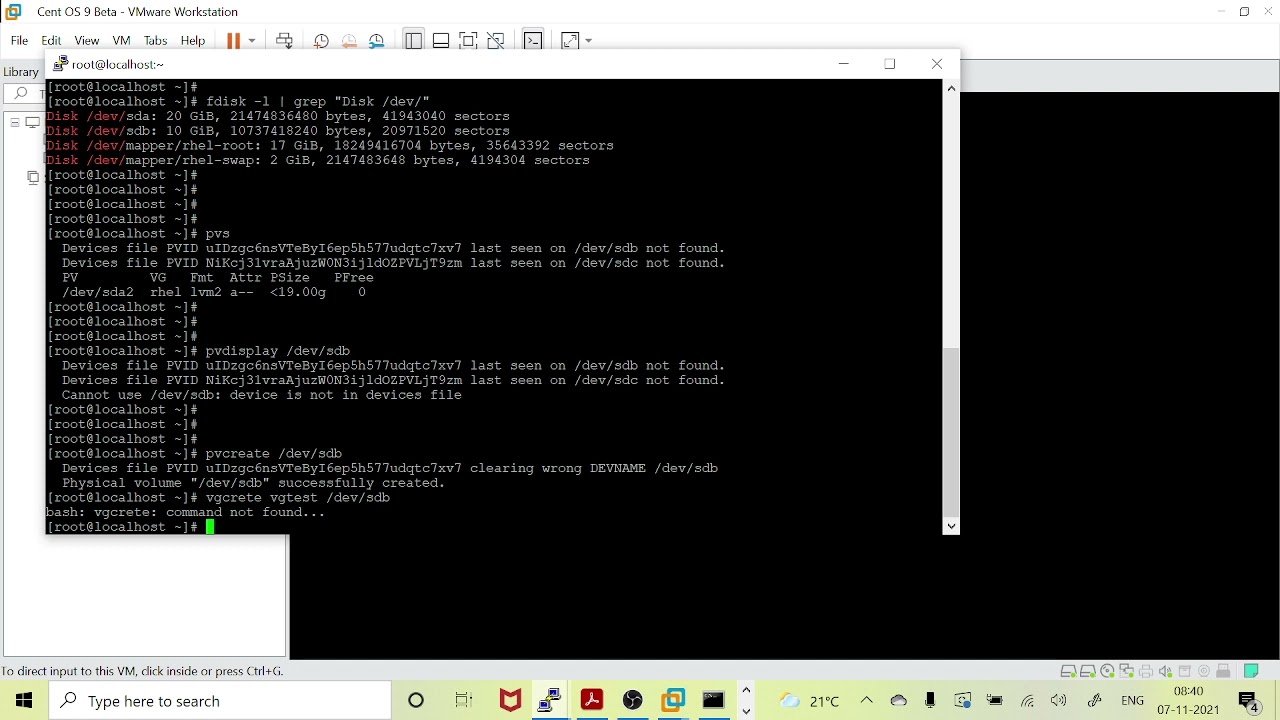1280x720 pixels.
Task: Click the '/dev/sda2 rhel lvm2' row
Action: click(x=214, y=292)
